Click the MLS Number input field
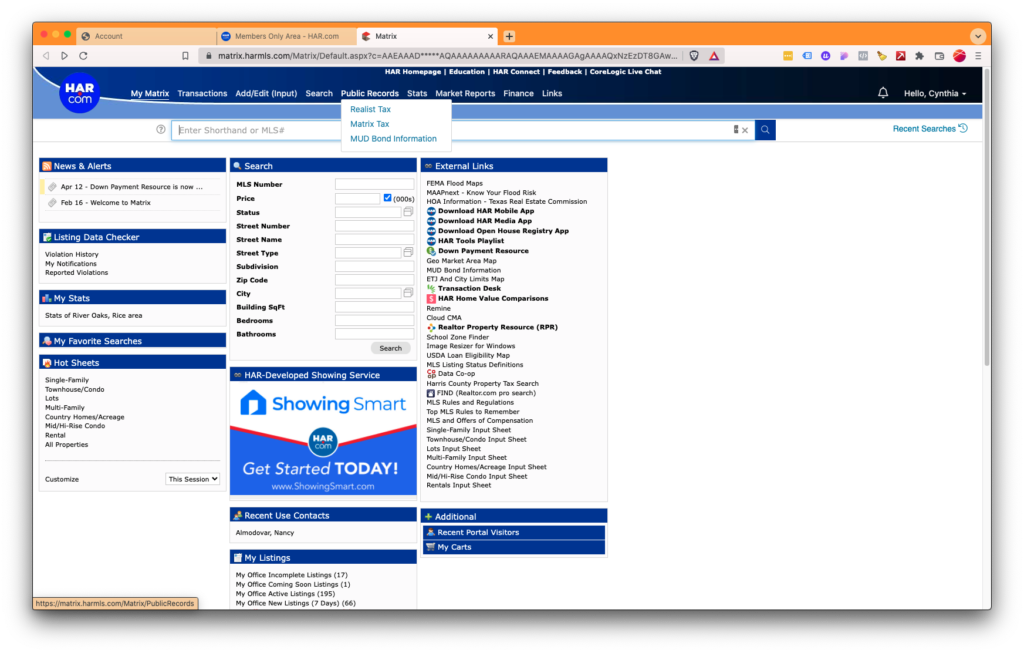 374,185
